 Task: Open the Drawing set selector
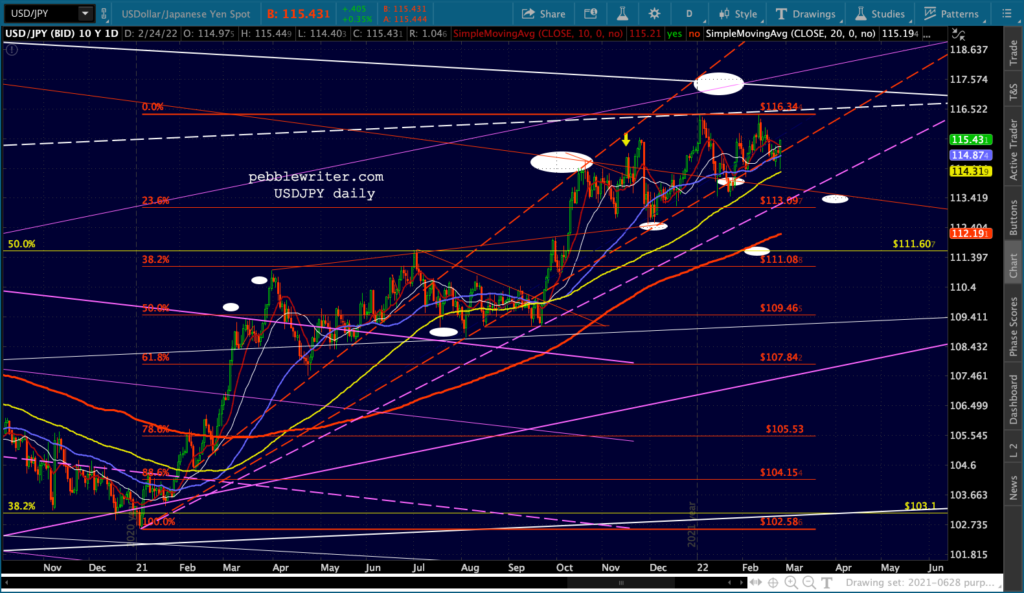(x=922, y=582)
